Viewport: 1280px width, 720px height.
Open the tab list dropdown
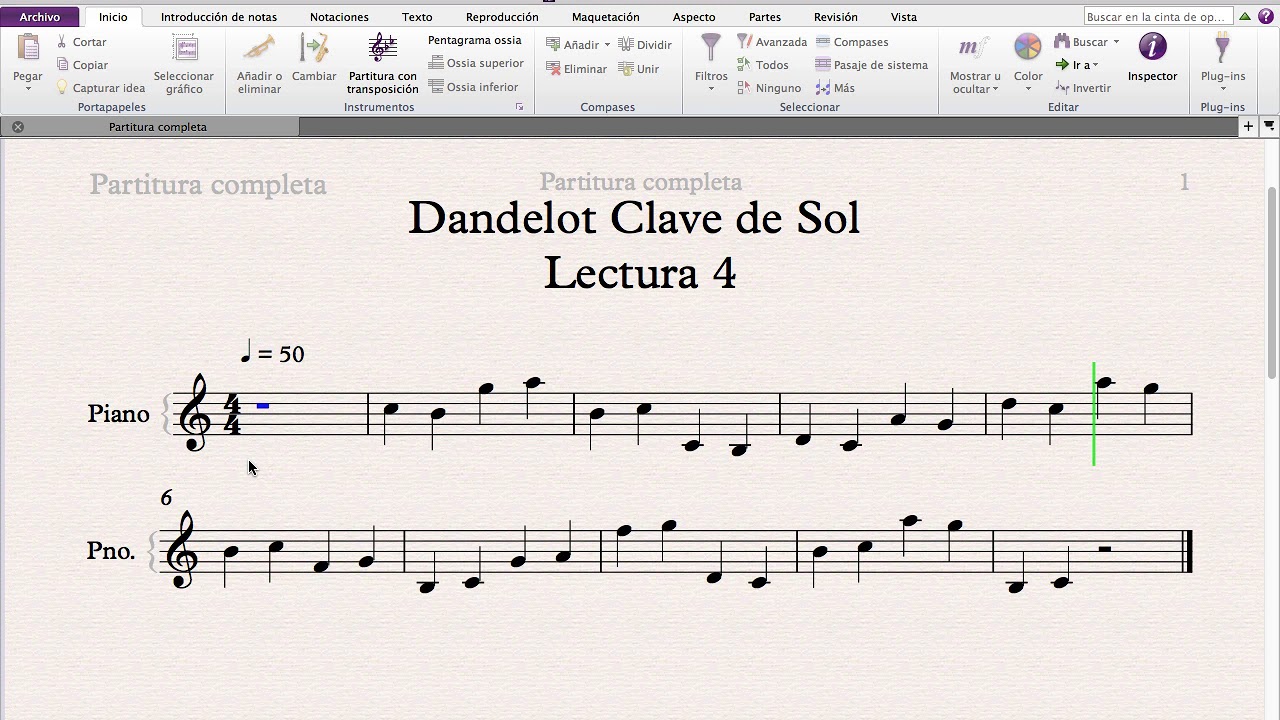click(1269, 126)
